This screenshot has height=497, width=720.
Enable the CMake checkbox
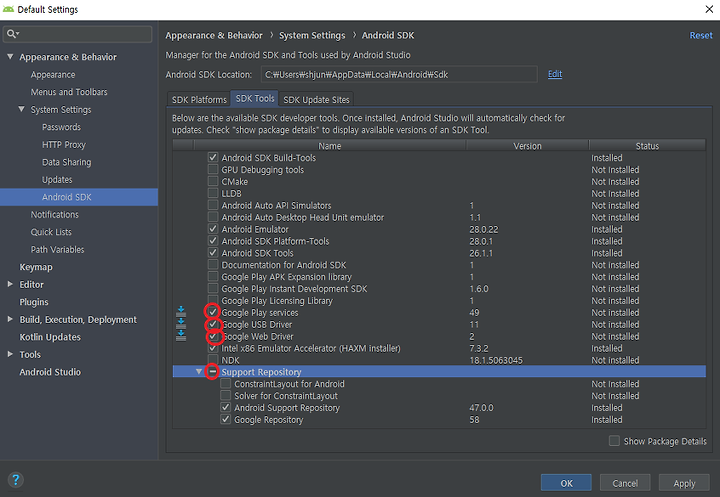[213, 181]
